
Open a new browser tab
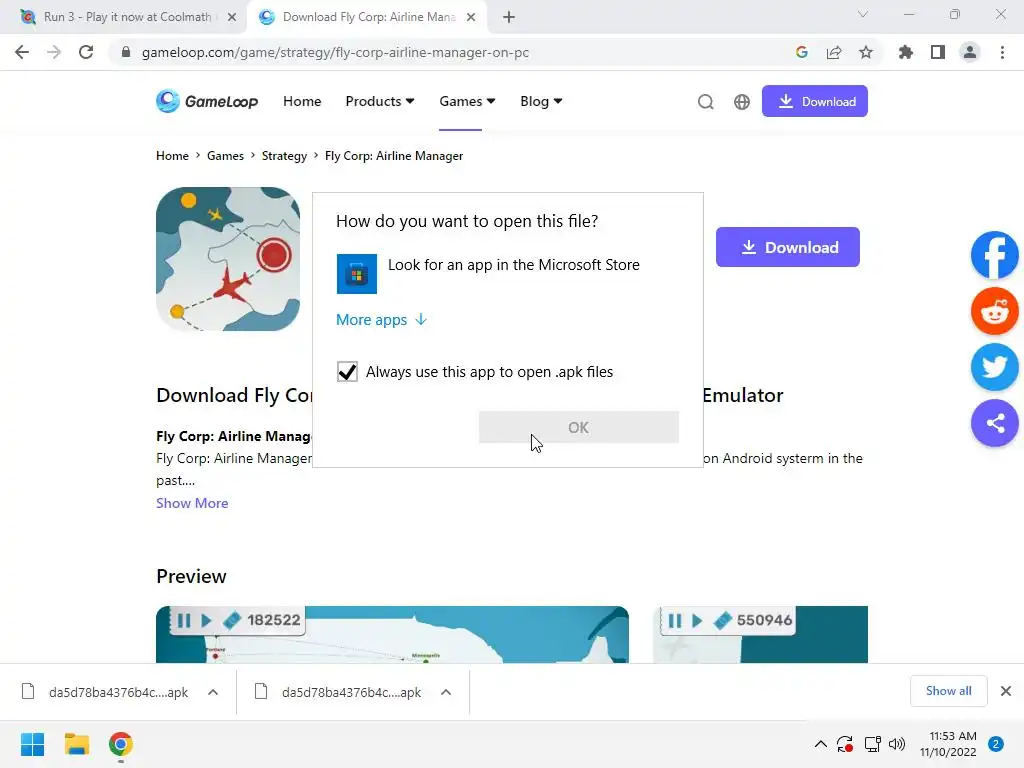point(509,17)
